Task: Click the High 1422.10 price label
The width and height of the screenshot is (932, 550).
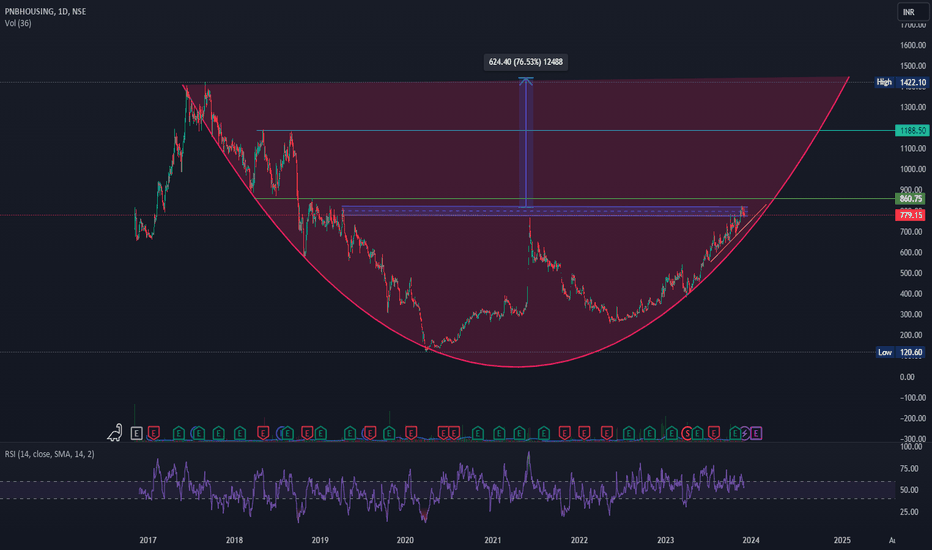Action: pos(901,82)
